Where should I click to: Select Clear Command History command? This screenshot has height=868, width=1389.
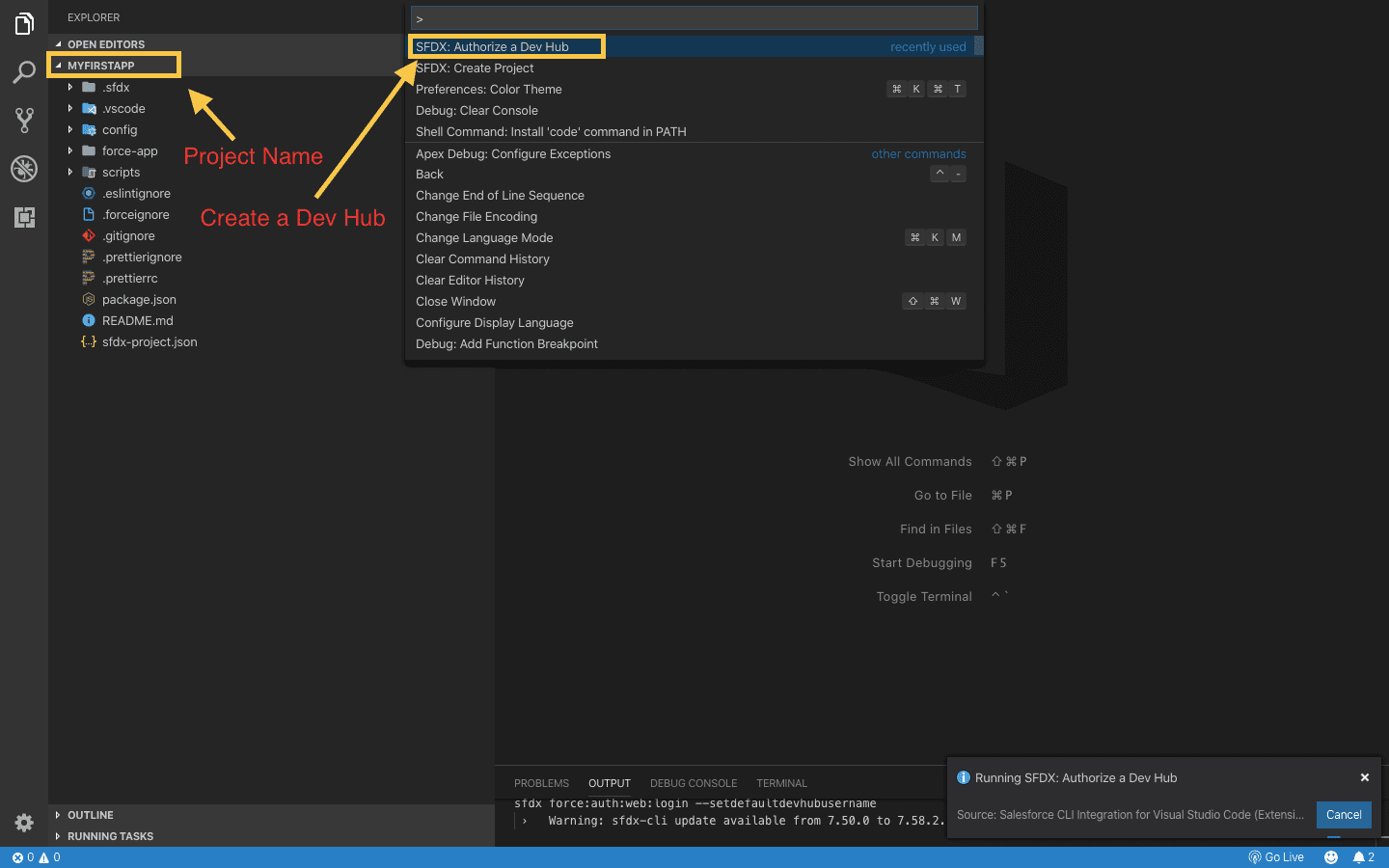pyautogui.click(x=690, y=258)
